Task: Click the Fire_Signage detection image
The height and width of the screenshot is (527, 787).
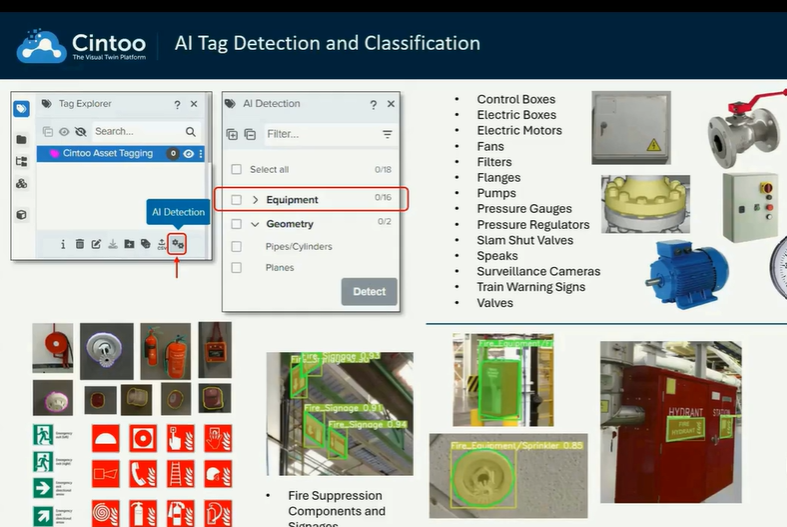Action: 340,414
